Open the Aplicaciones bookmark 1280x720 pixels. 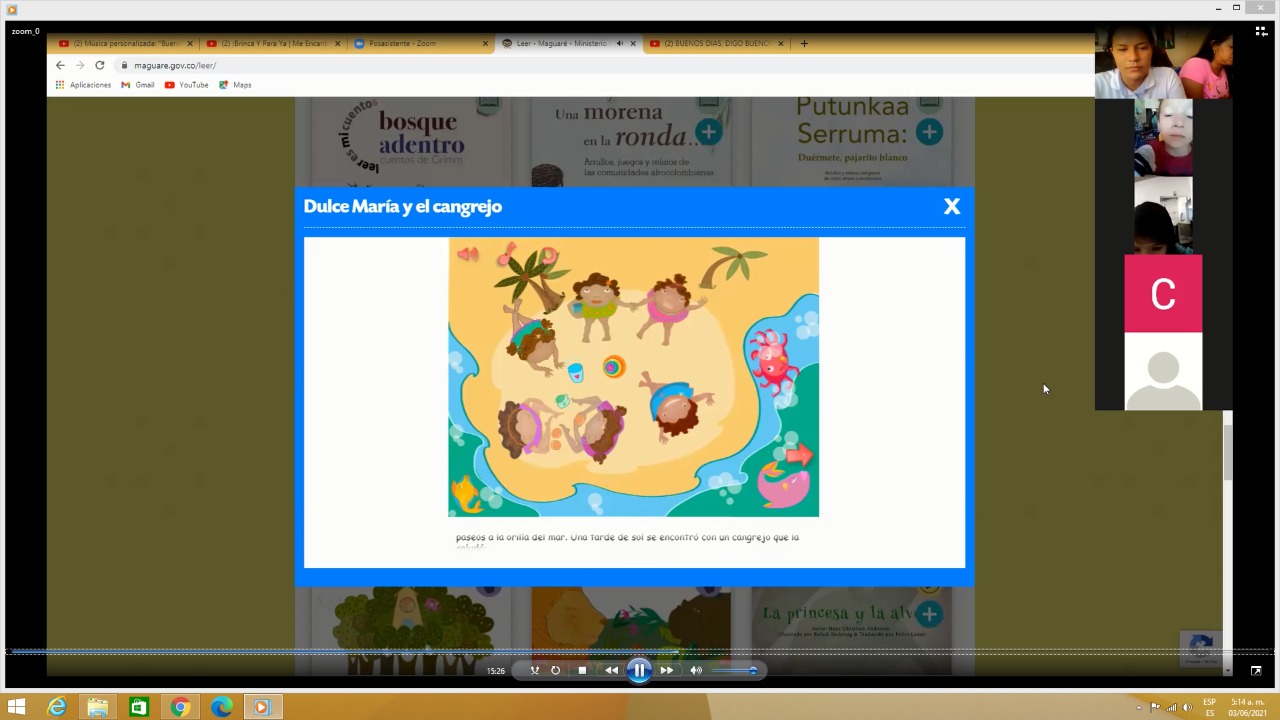(x=83, y=85)
